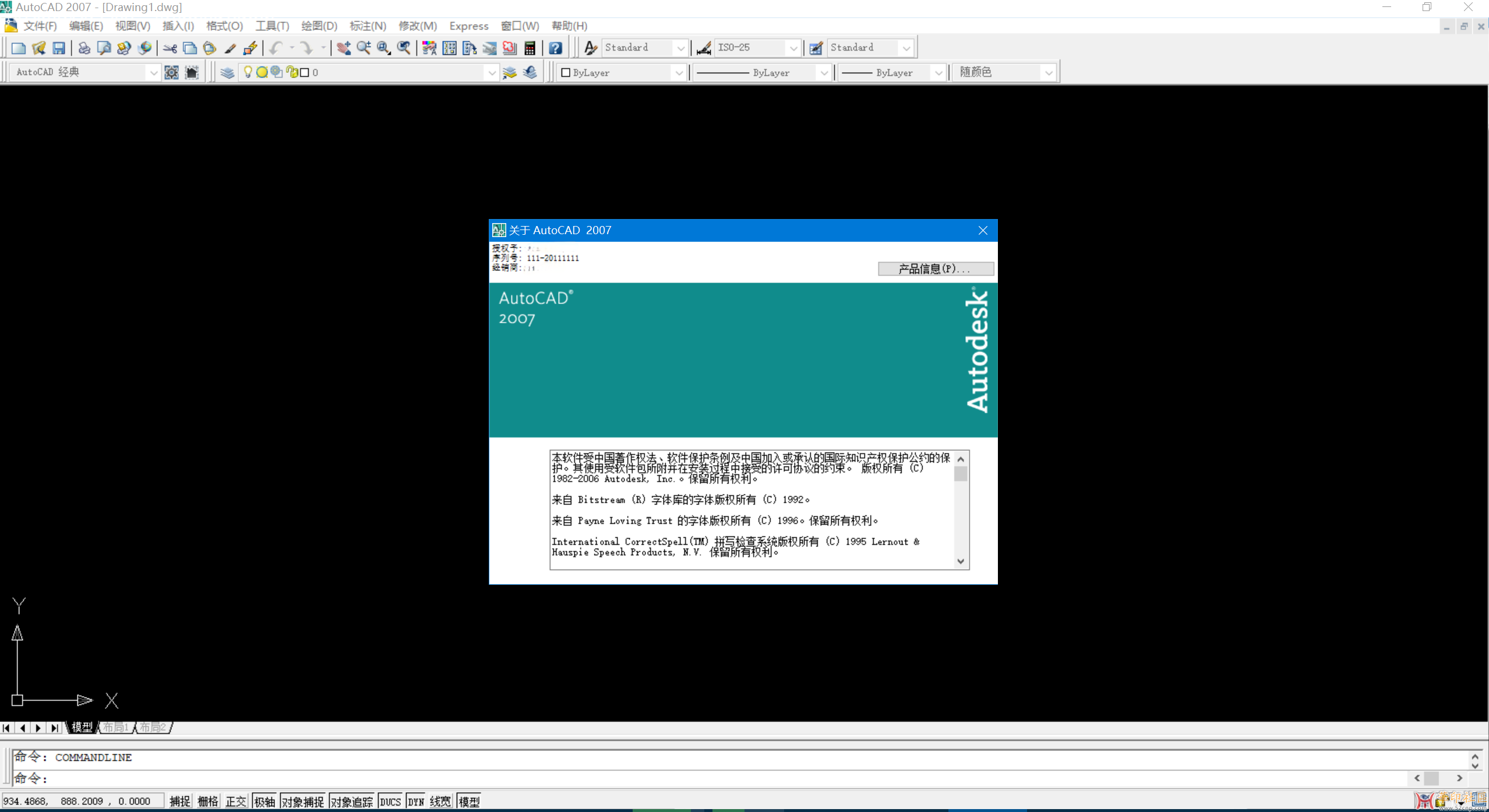The width and height of the screenshot is (1489, 812).
Task: Redo action using the right curved arrow
Action: tap(307, 48)
